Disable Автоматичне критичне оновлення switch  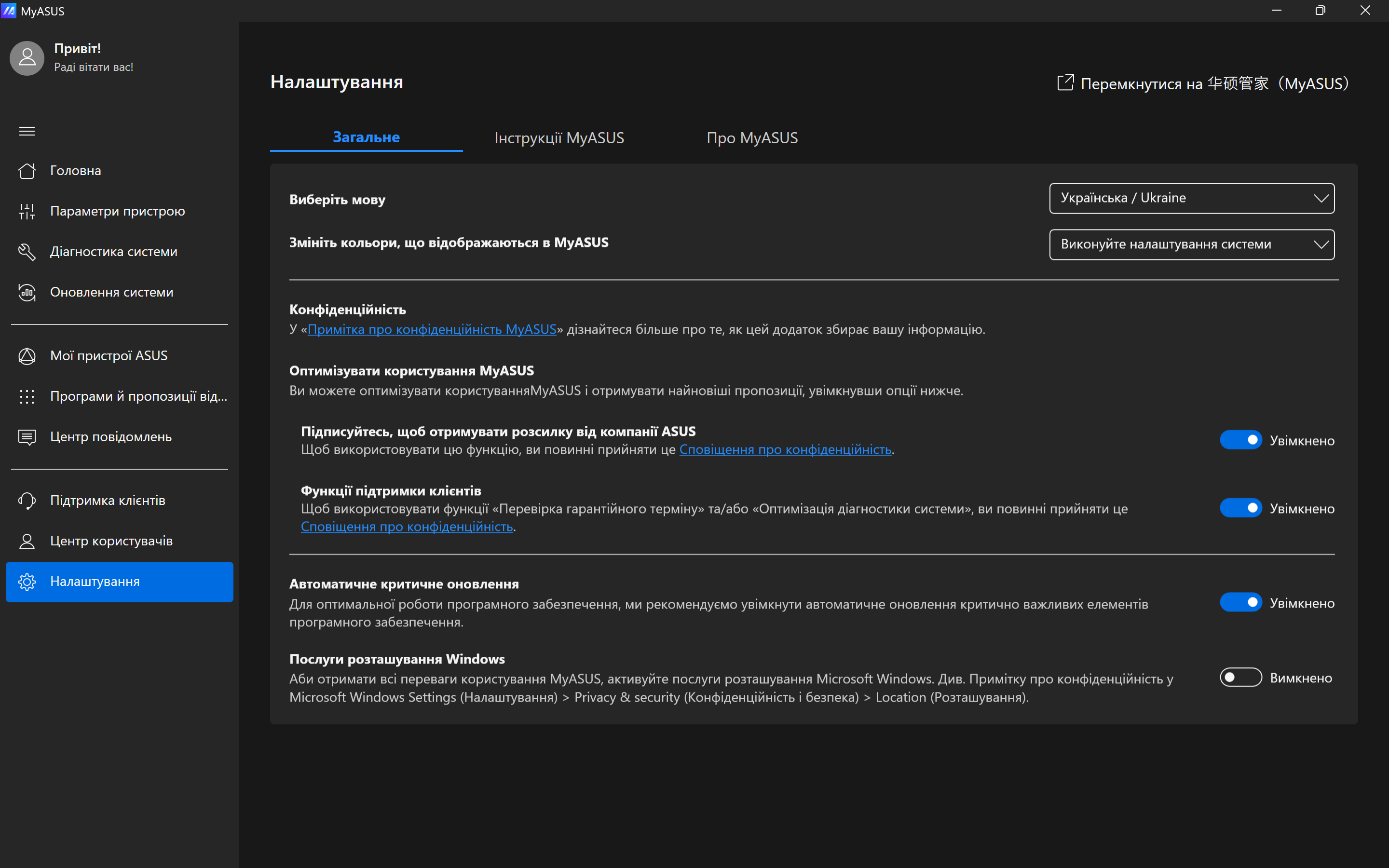[x=1240, y=603]
